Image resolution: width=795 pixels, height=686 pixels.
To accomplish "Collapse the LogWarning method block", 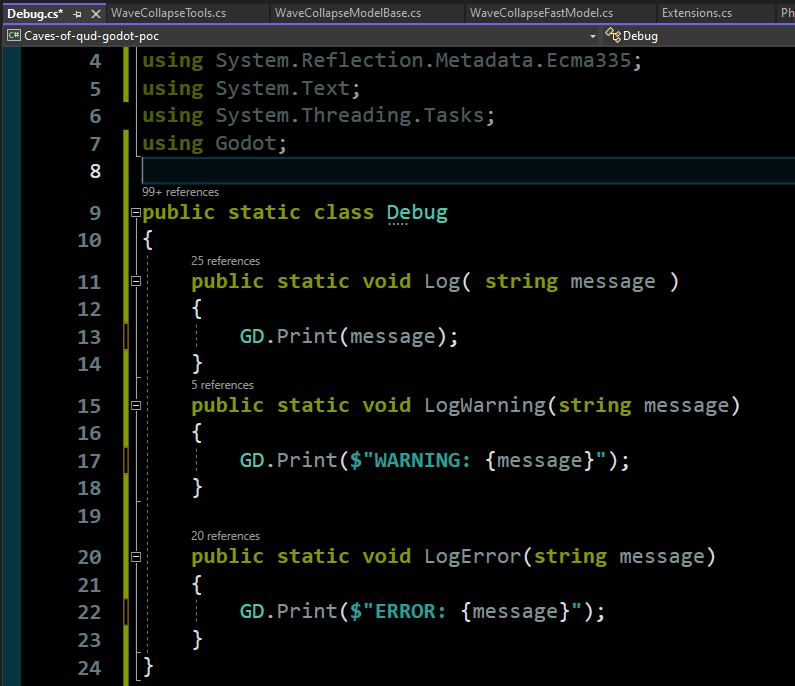I will tap(135, 406).
